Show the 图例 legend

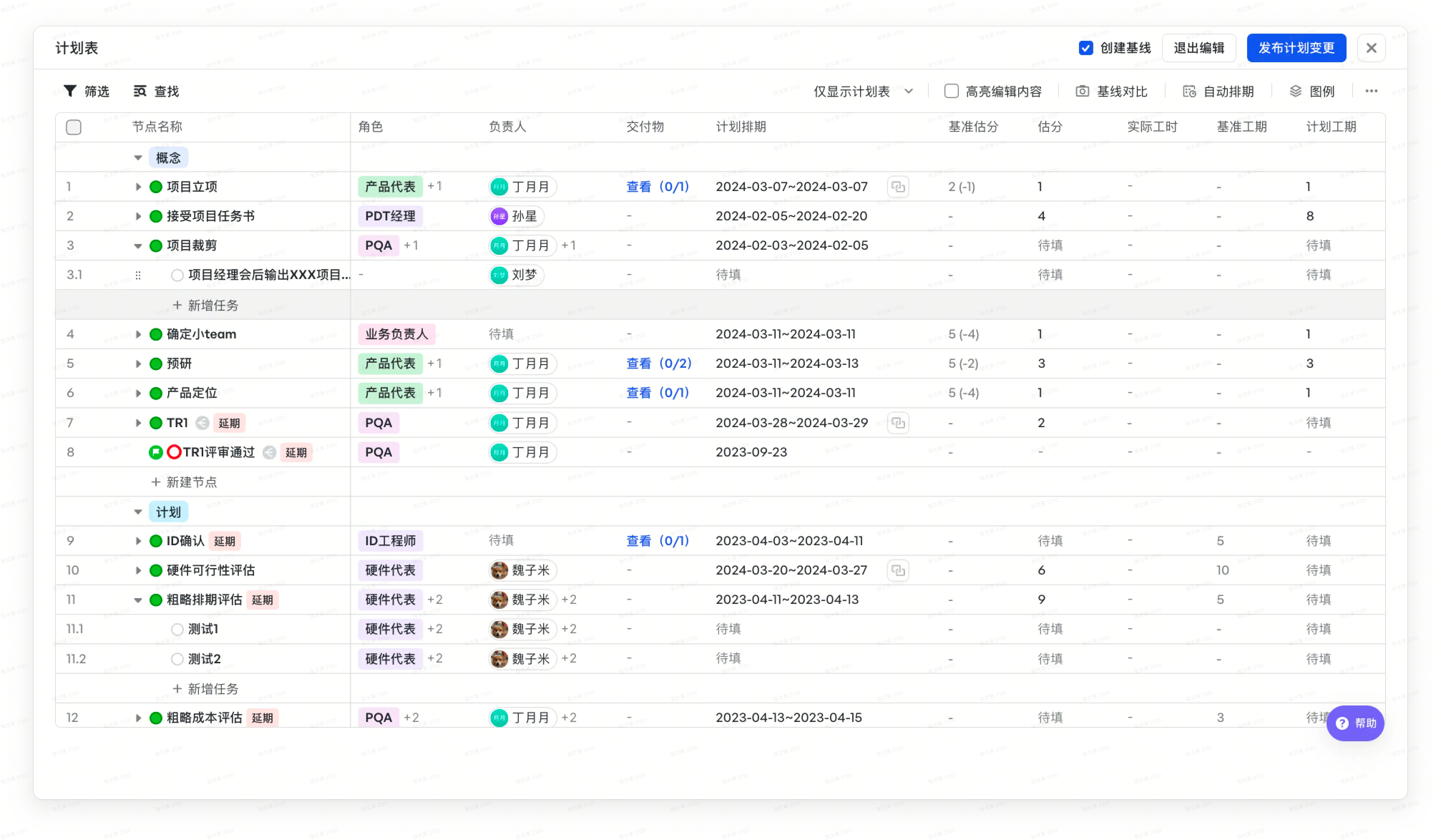(1312, 91)
